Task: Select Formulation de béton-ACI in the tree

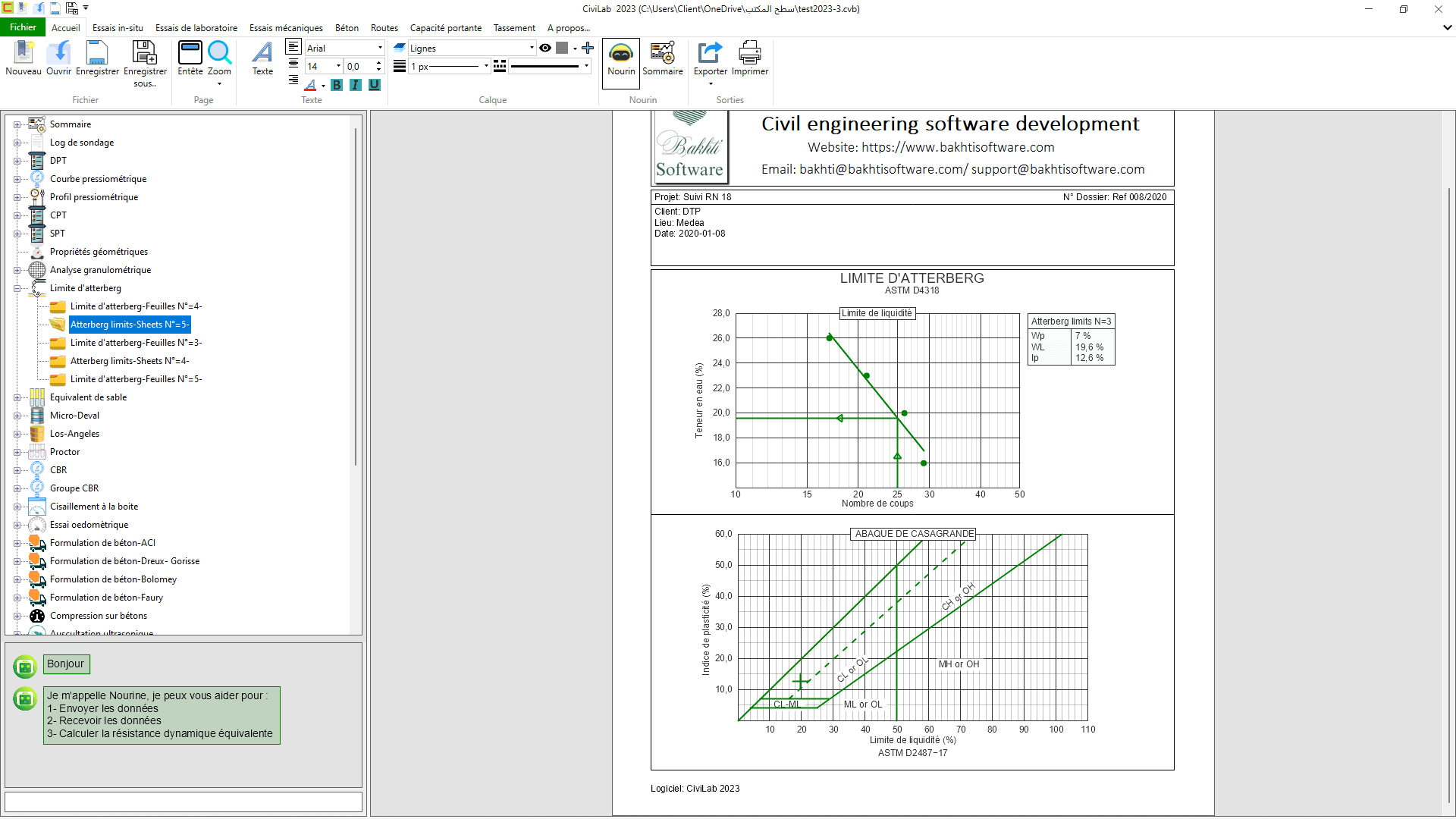Action: tap(102, 543)
